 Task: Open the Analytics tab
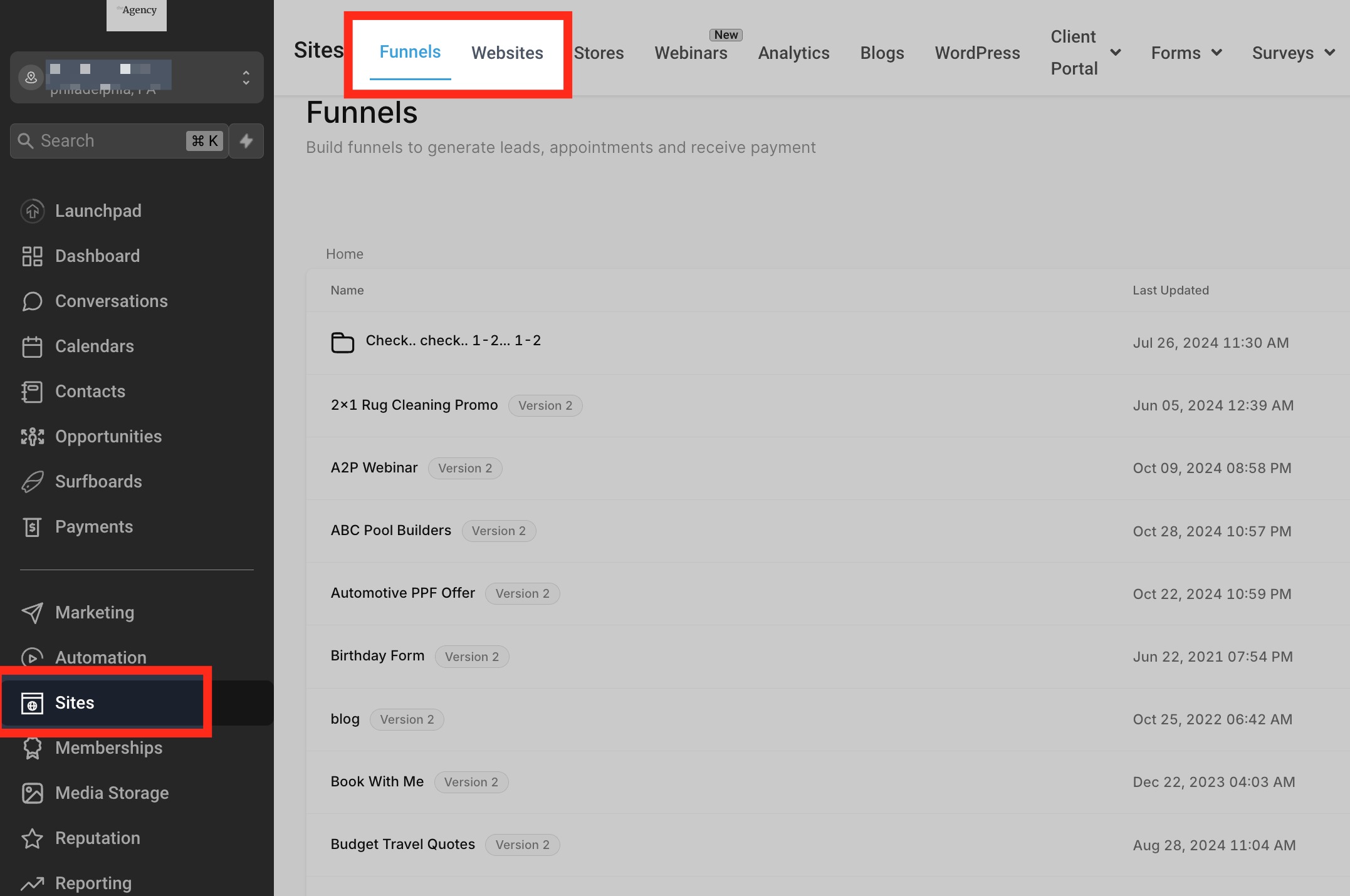point(793,53)
